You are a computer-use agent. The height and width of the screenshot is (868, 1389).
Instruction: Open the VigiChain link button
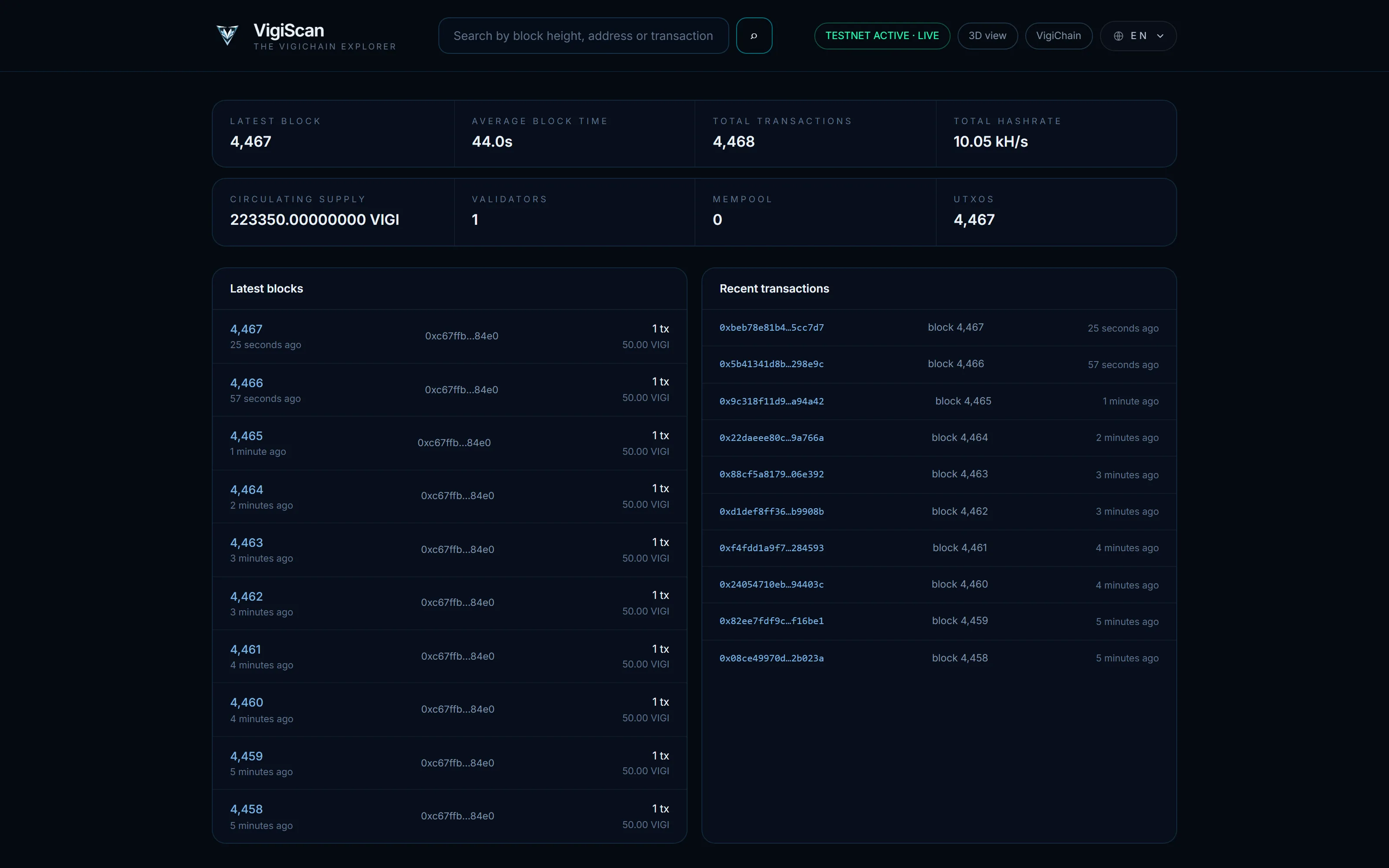click(1058, 36)
